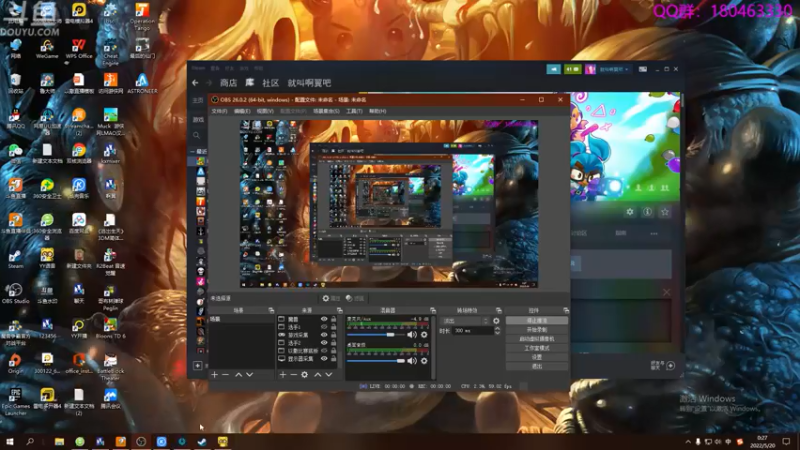The image size is (800, 450).
Task: Adjust second mixer channel volume slider
Action: click(x=376, y=361)
